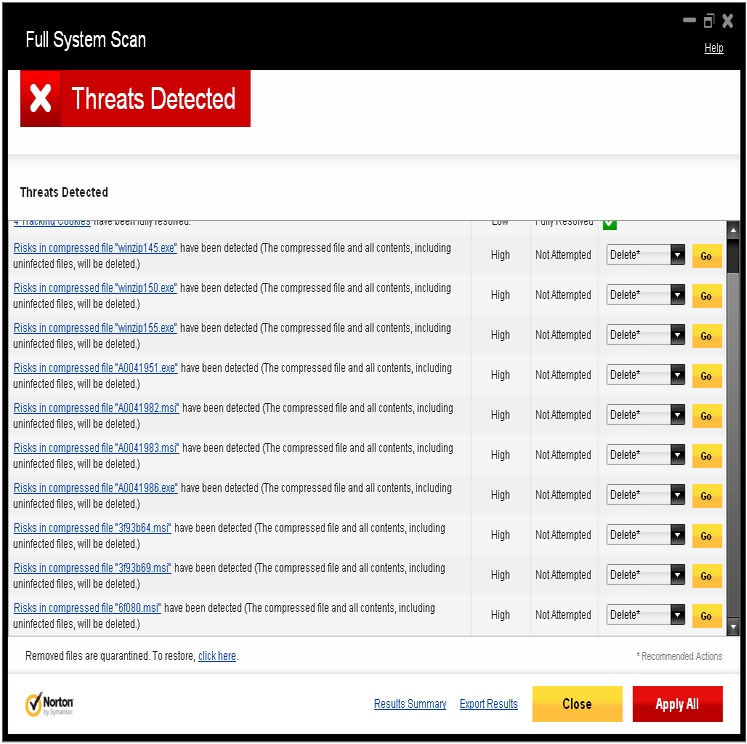Click 'High' severity for winzip150.exe row
The height and width of the screenshot is (744, 747).
[500, 295]
